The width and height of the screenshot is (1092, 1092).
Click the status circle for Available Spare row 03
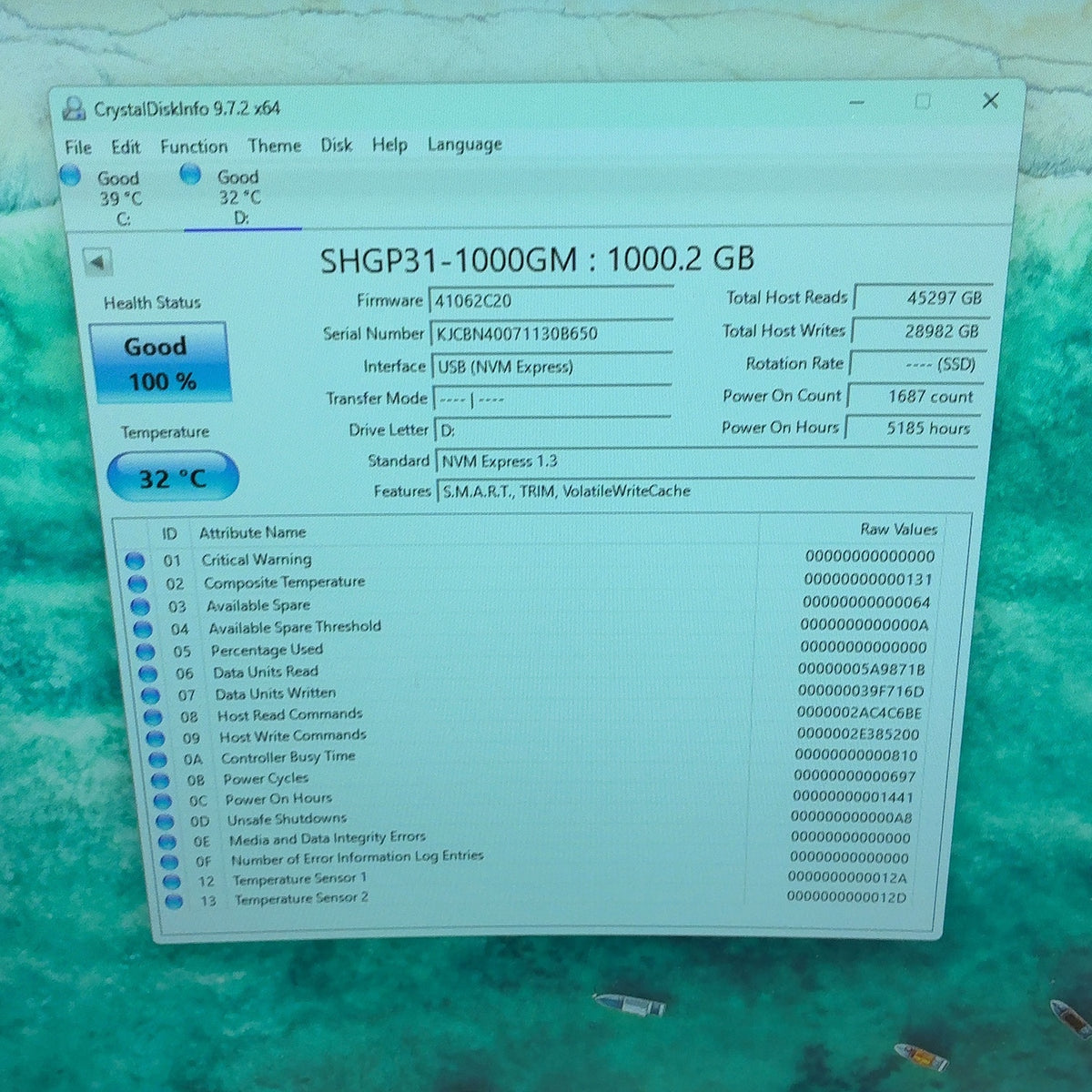pyautogui.click(x=140, y=607)
